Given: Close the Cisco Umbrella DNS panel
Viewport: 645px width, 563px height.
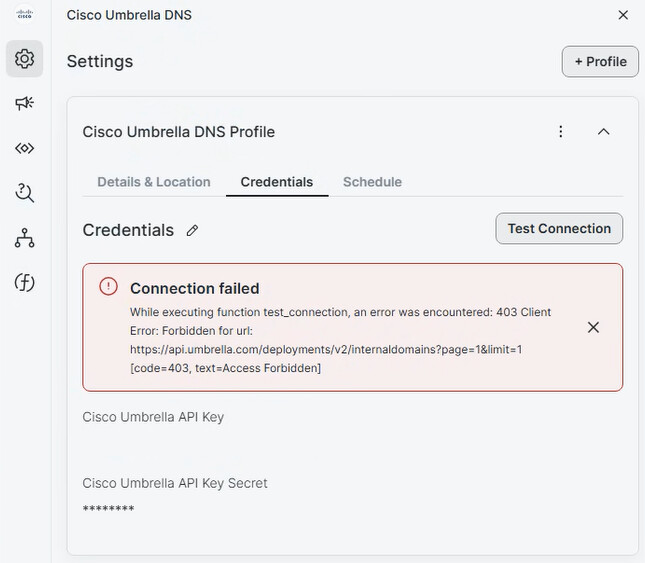Looking at the screenshot, I should (623, 15).
